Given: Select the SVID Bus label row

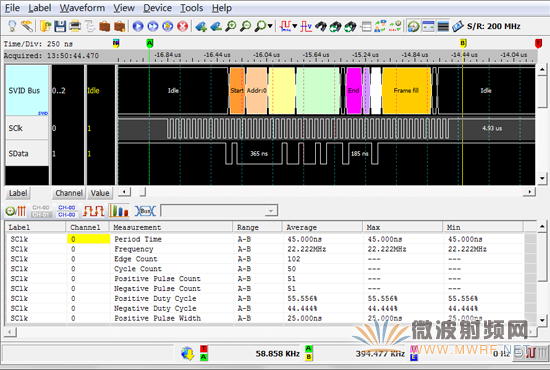Looking at the screenshot, I should click(x=27, y=90).
